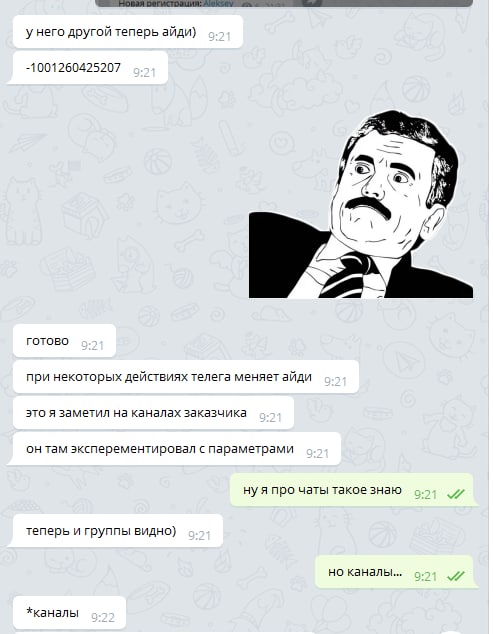The image size is (493, 634).
Task: Open the Aleksey link in the top message
Action: coord(218,4)
